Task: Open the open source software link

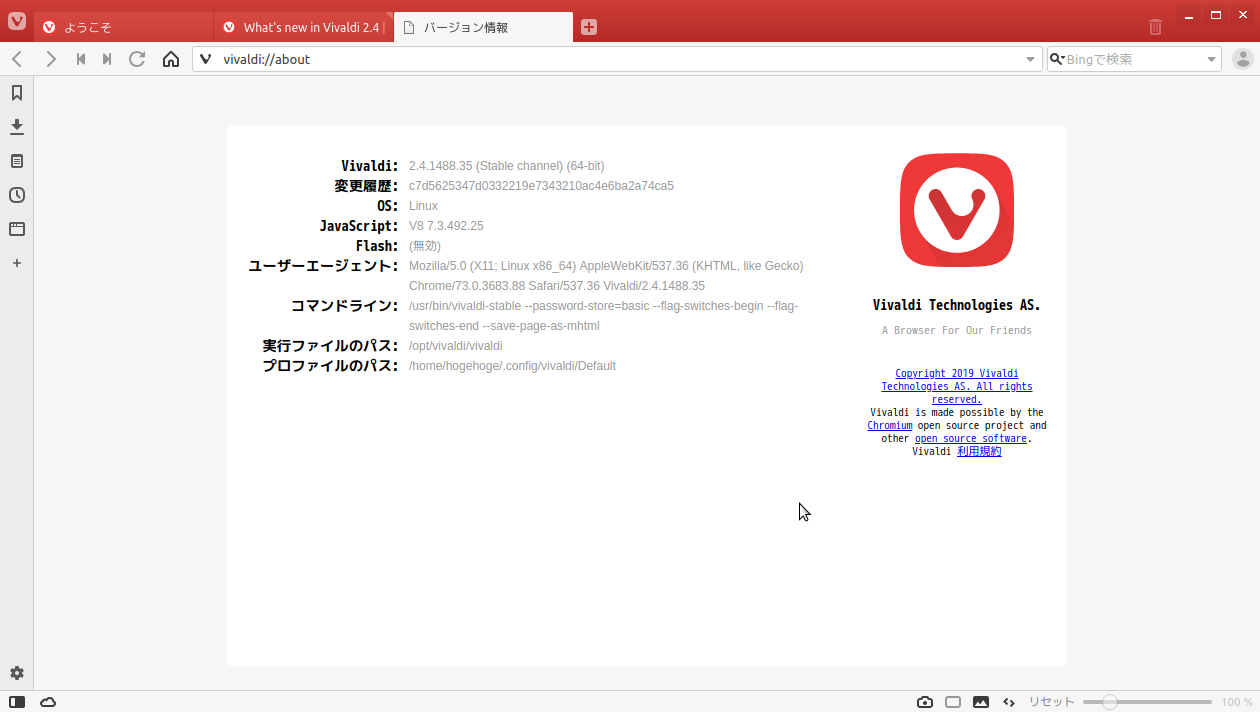Action: [x=971, y=438]
